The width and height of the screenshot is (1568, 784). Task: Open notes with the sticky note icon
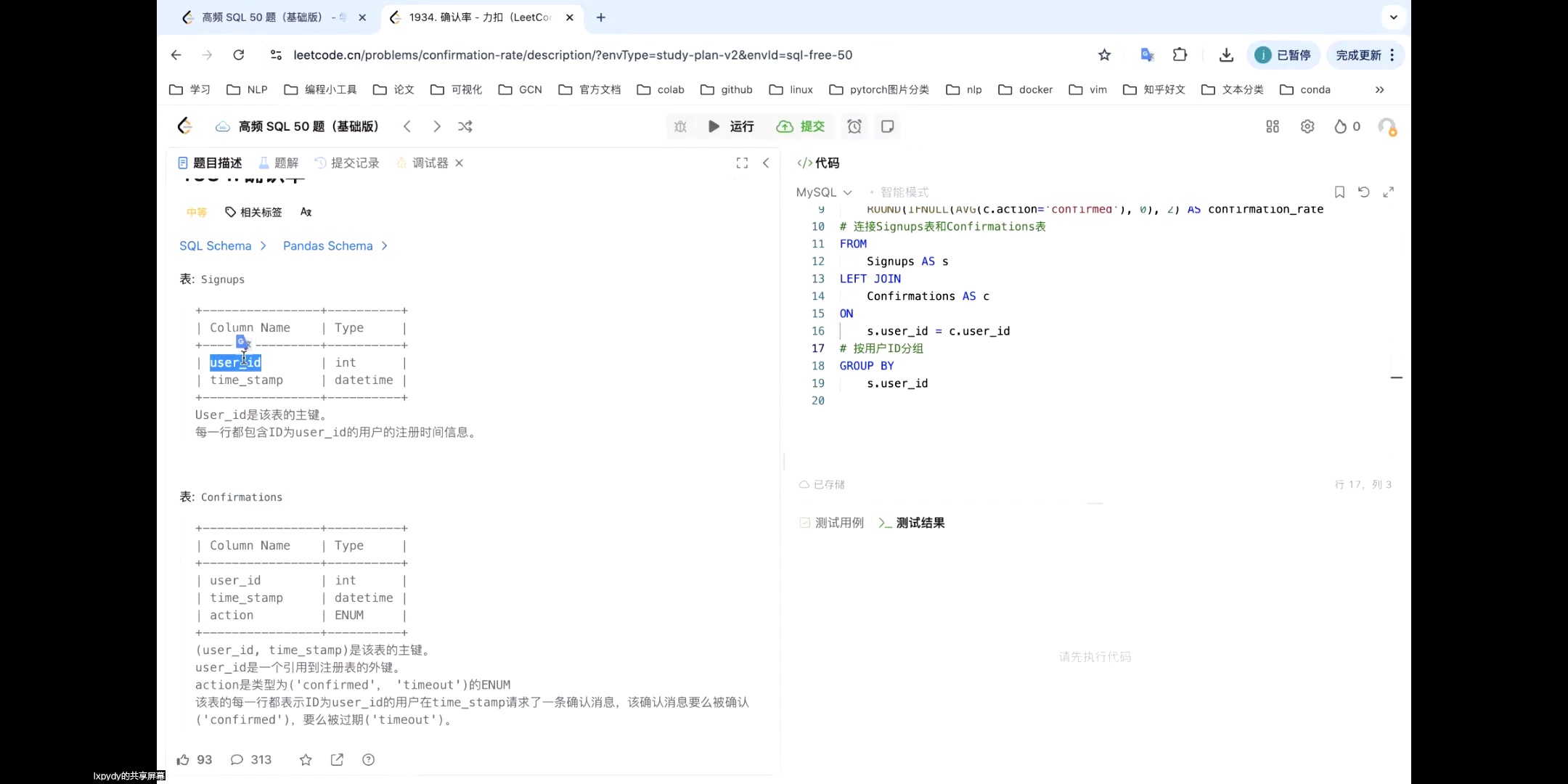coord(887,126)
